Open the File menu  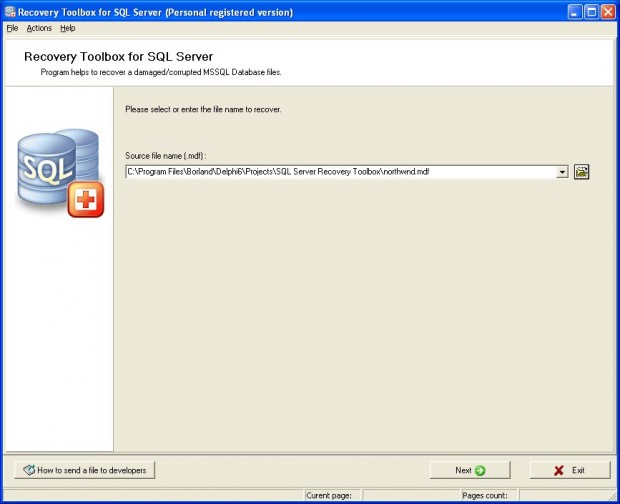[x=12, y=28]
